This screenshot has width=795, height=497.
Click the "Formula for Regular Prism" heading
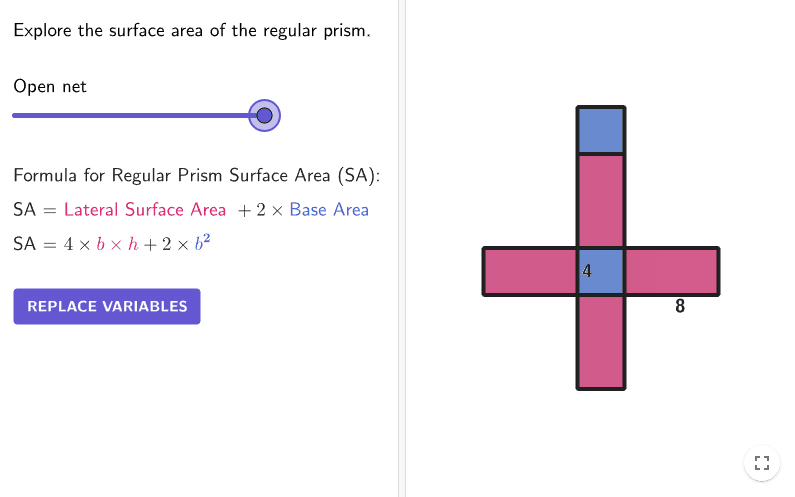[197, 177]
